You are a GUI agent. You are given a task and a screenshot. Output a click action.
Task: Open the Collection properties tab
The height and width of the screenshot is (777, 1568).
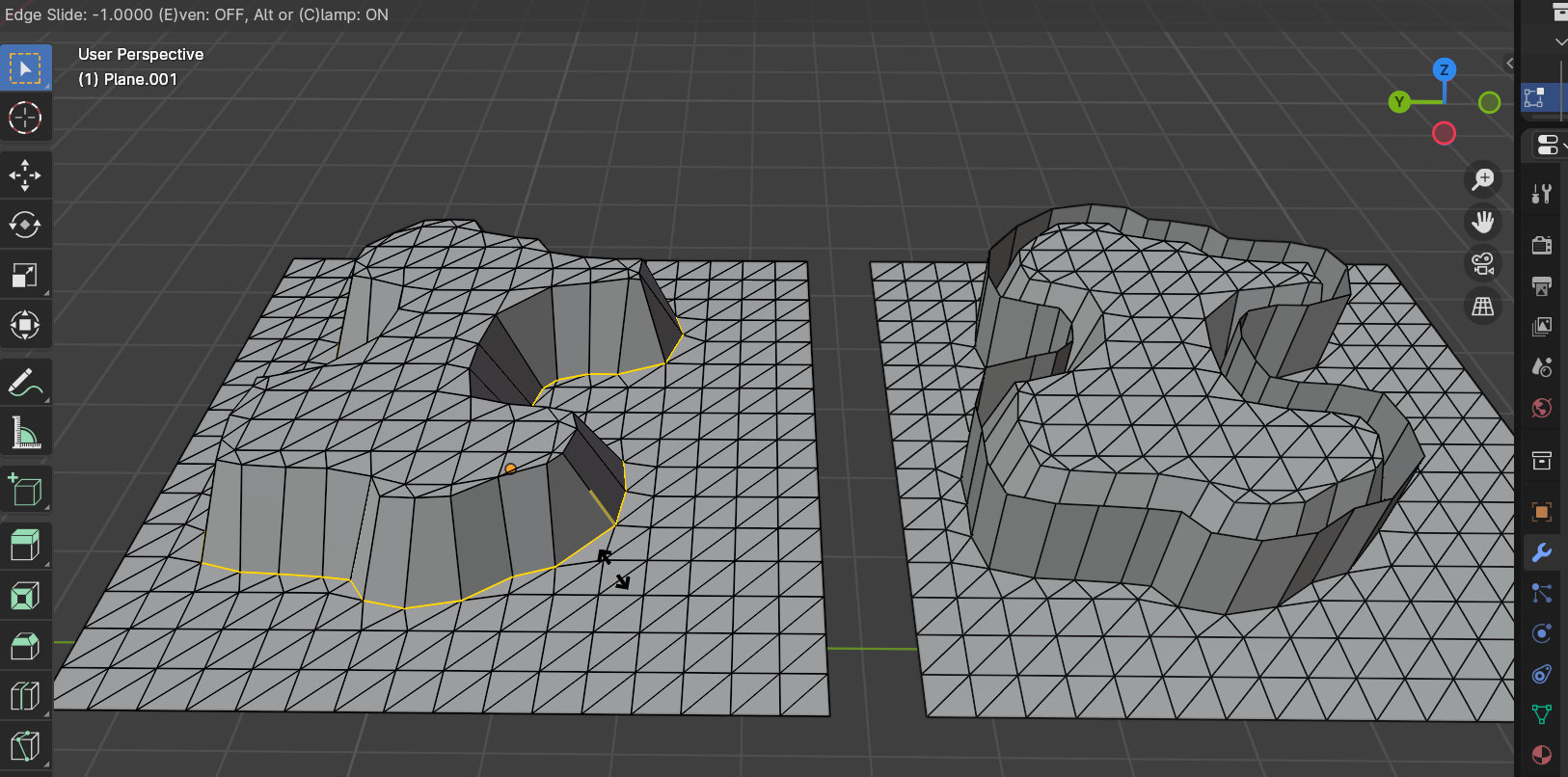(1542, 460)
